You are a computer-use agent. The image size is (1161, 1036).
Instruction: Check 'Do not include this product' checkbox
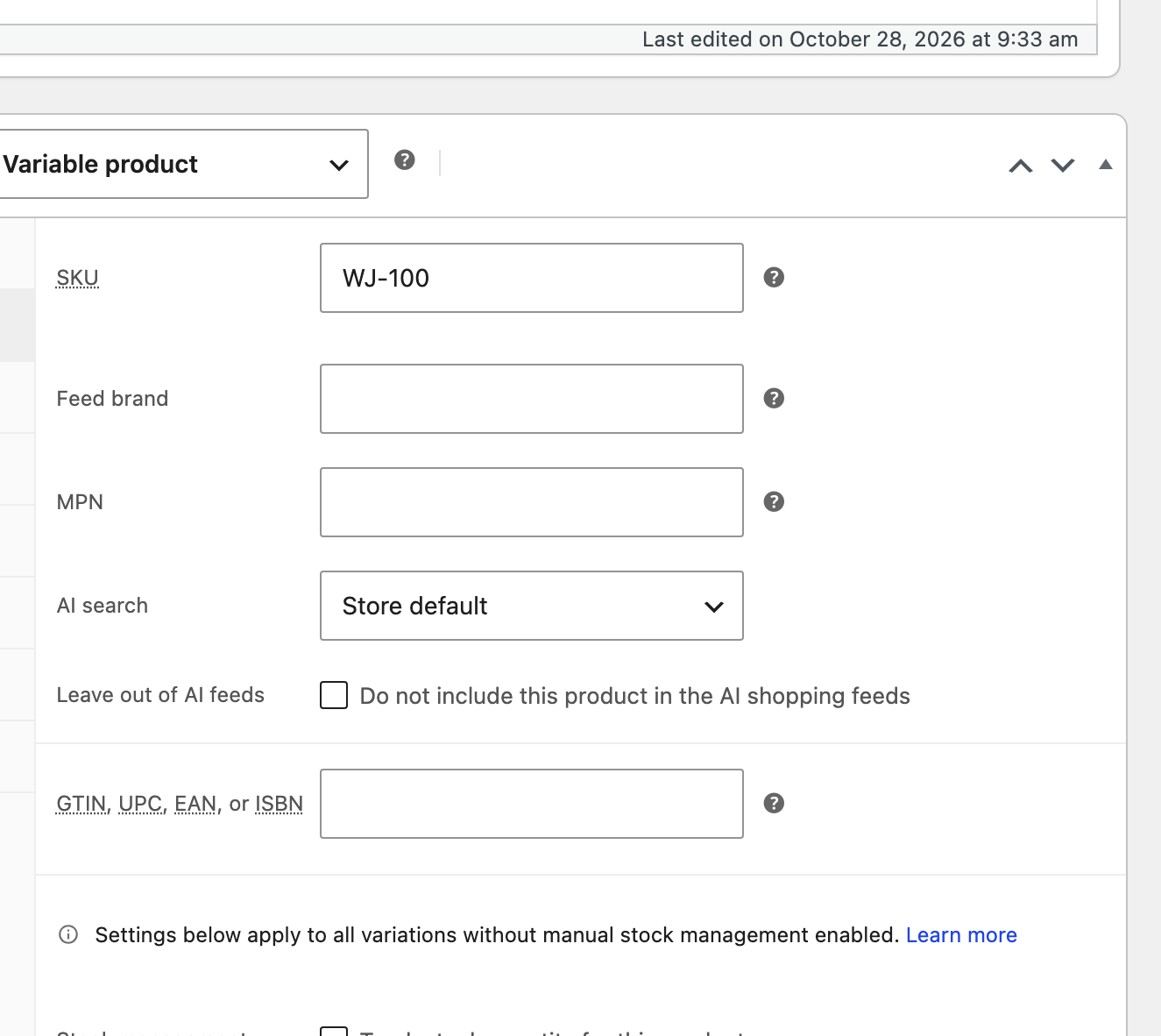pyautogui.click(x=334, y=695)
